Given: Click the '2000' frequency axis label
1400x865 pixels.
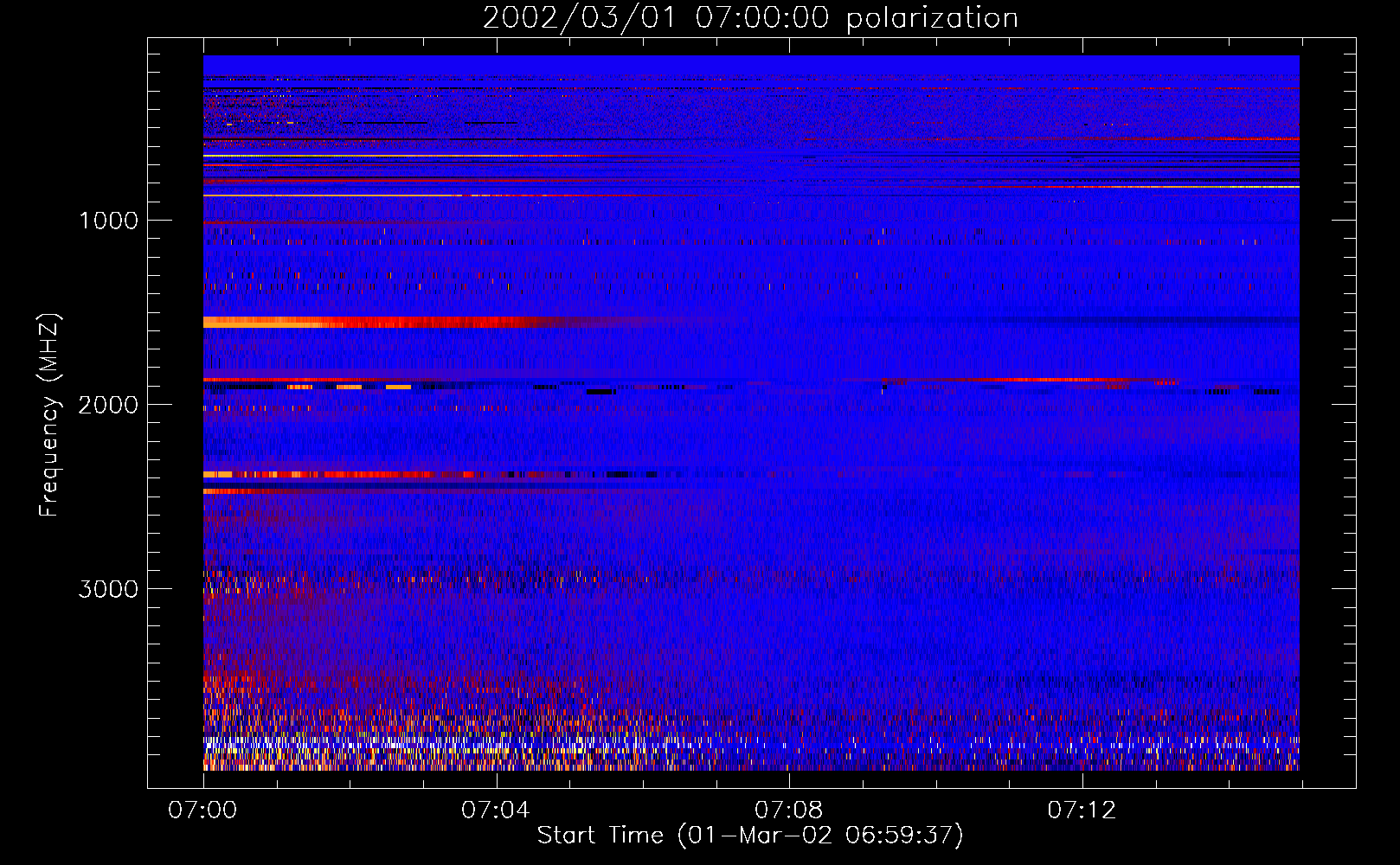Looking at the screenshot, I should point(108,405).
